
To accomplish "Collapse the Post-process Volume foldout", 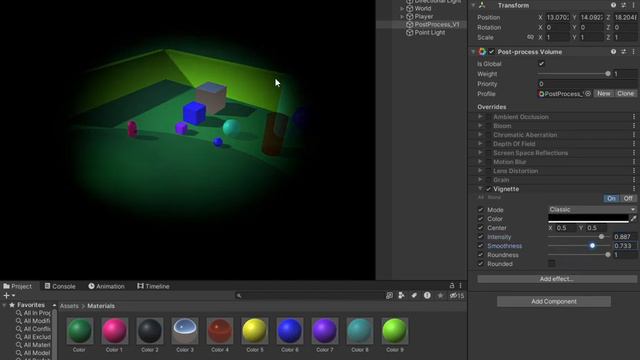I will tap(473, 52).
